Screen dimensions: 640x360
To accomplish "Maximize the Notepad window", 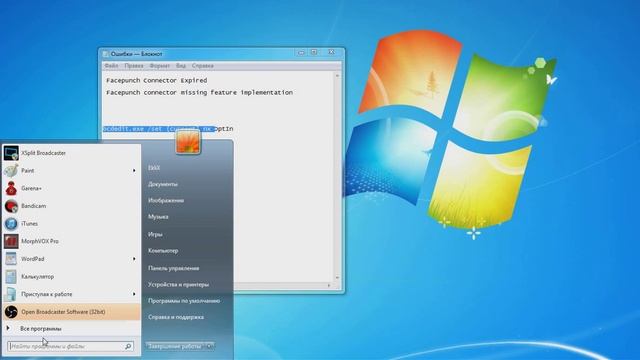I will 314,52.
